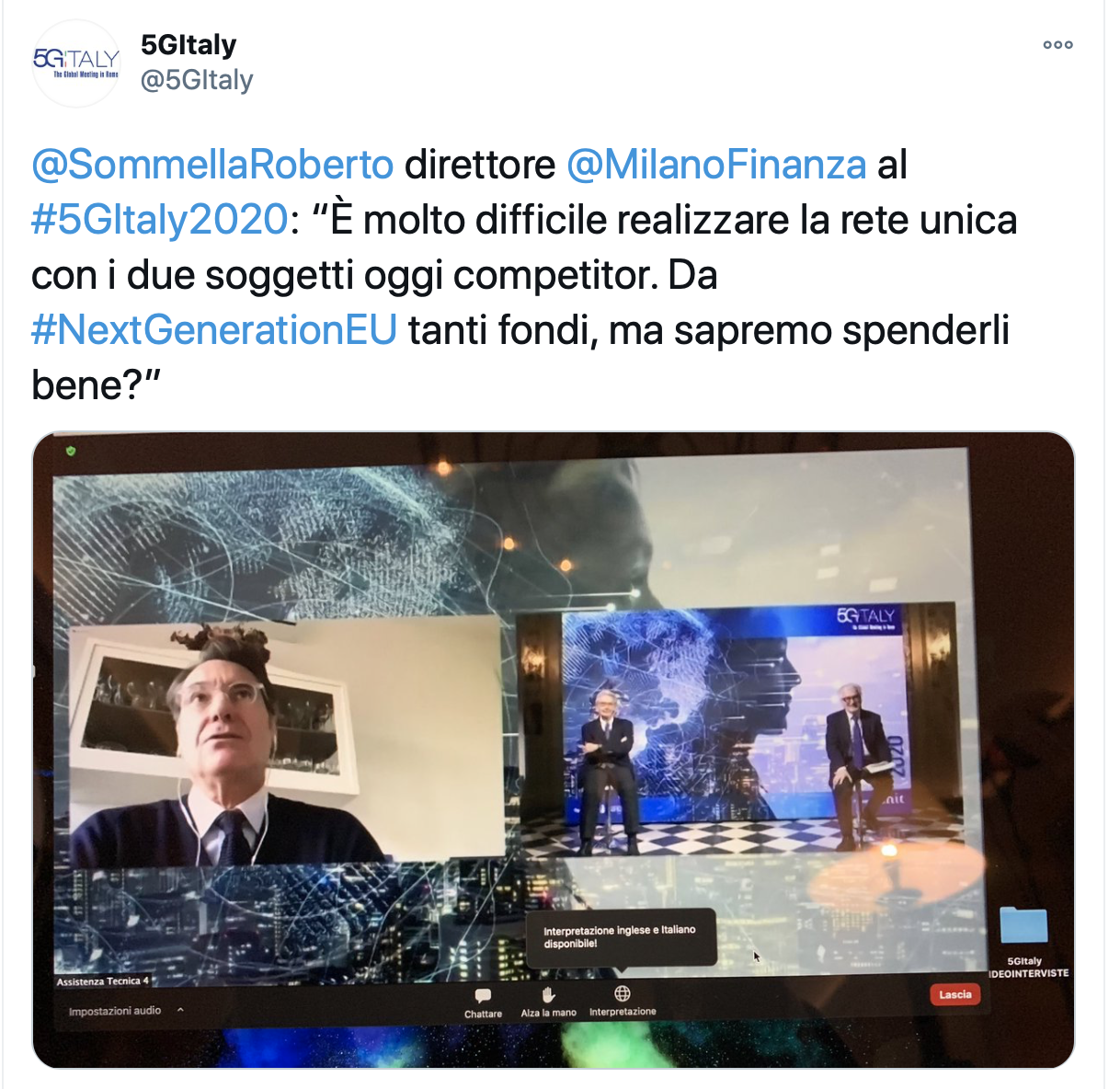Click the Assistenza Tecnica 4 name label
Image resolution: width=1120 pixels, height=1089 pixels.
(x=102, y=981)
